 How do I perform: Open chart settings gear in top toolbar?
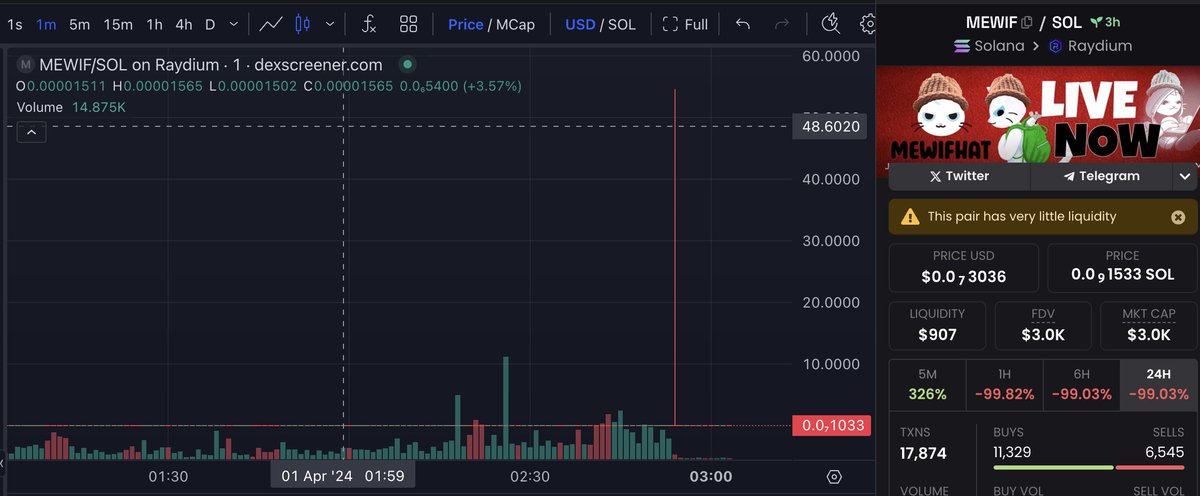(868, 24)
